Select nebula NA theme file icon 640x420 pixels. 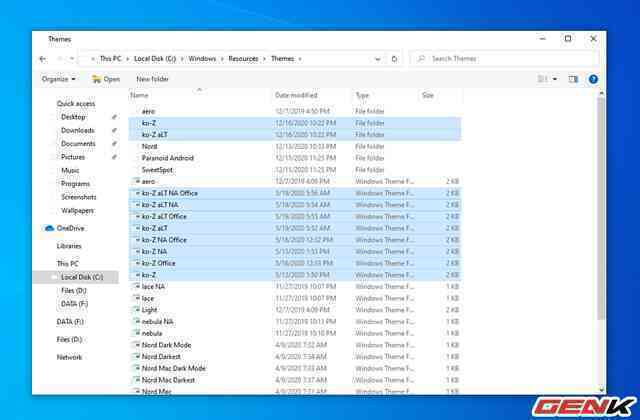pos(137,322)
